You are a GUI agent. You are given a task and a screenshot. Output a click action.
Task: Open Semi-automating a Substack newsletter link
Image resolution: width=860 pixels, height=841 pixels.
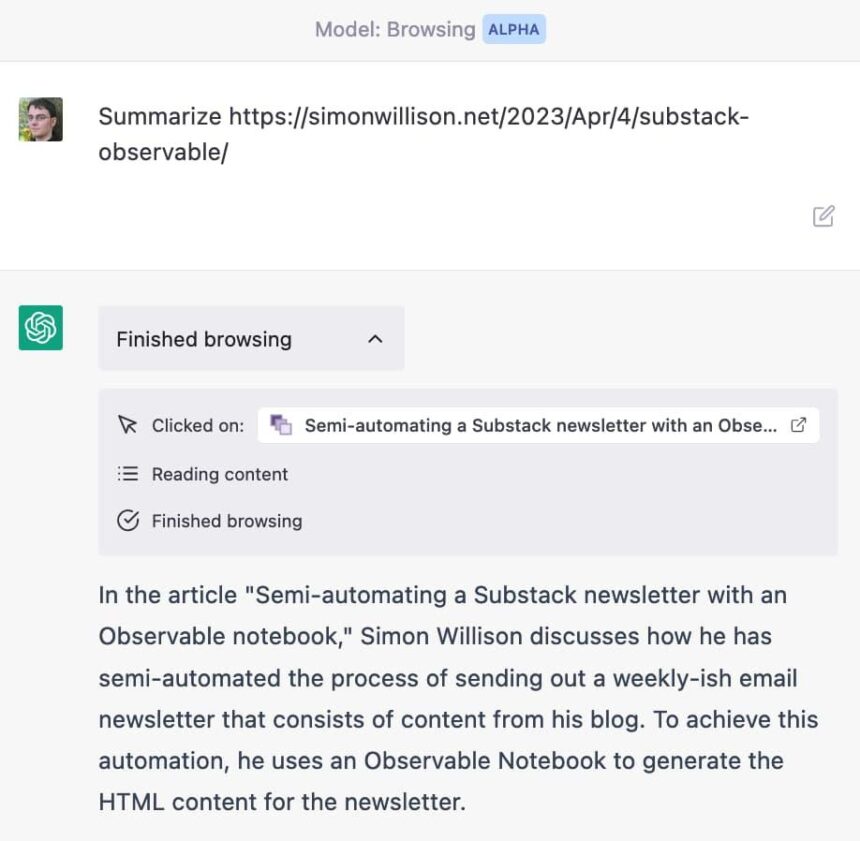539,425
